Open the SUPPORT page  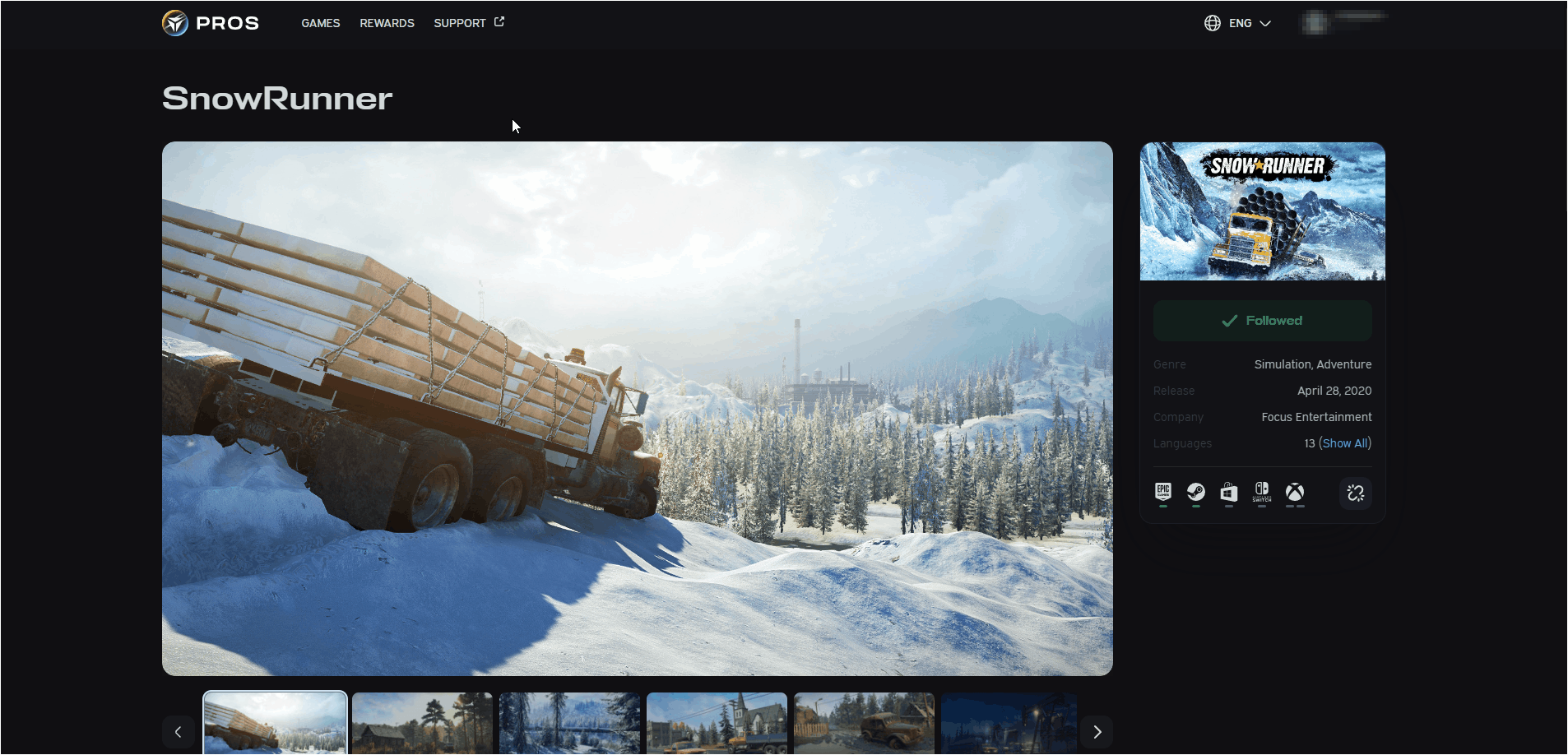point(461,22)
